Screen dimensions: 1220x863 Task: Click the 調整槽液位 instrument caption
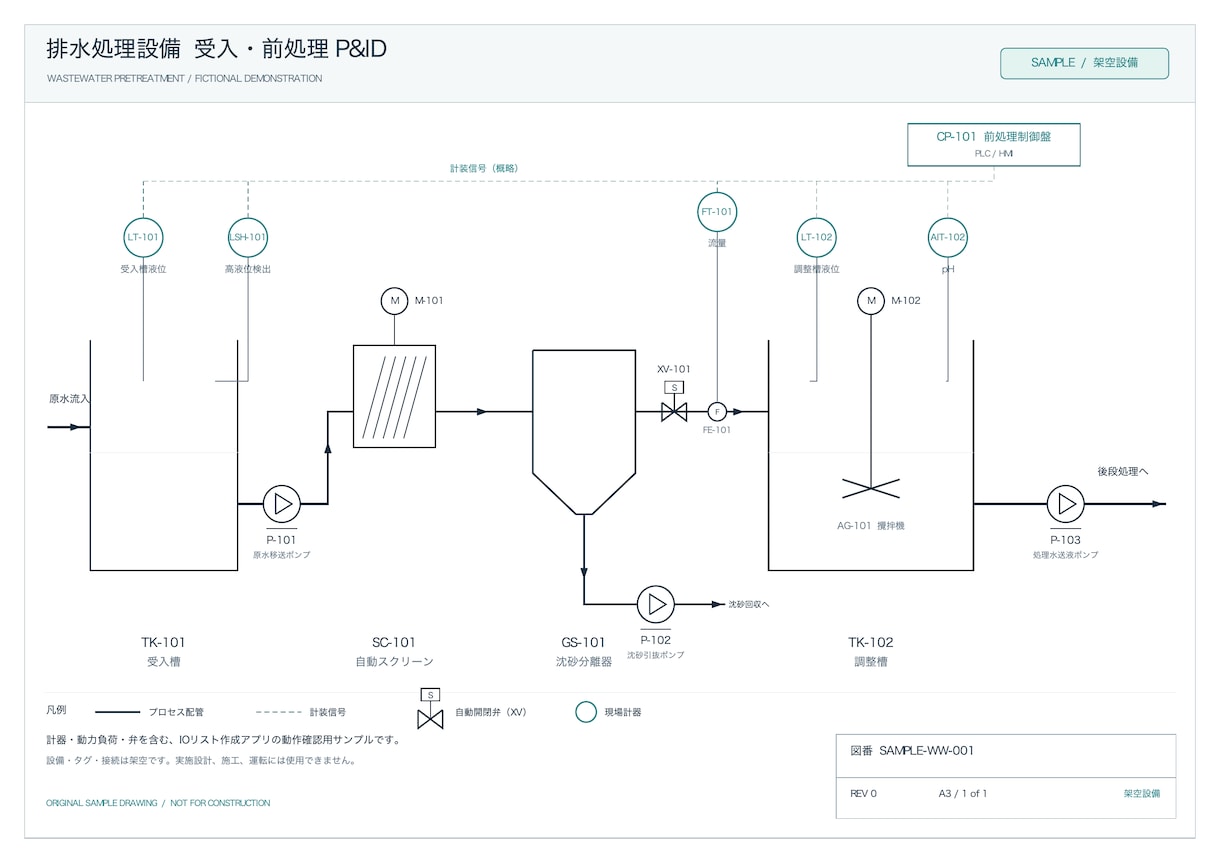[x=817, y=270]
